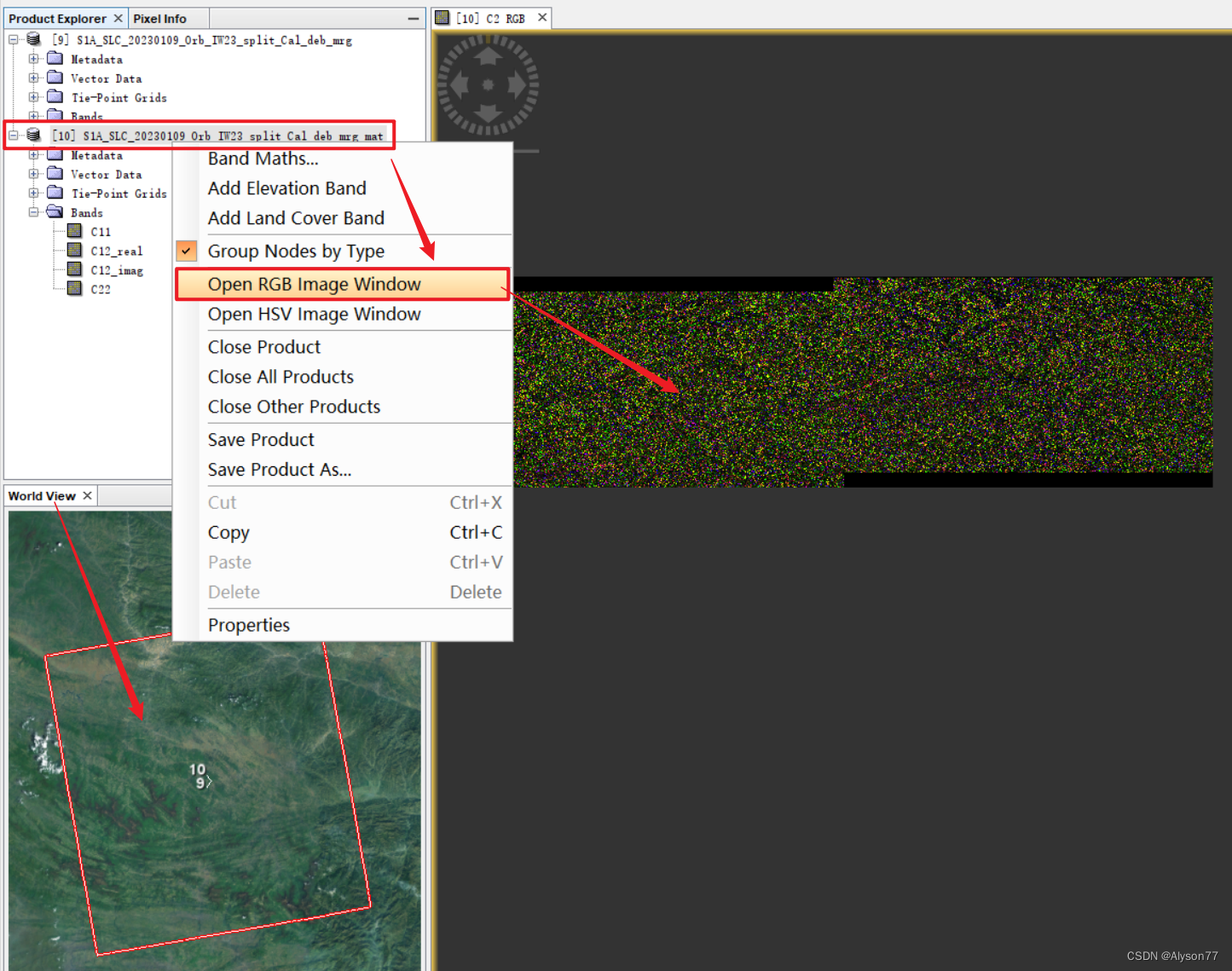
Task: Expand Tie-Point Grids node under product [9]
Action: (x=33, y=97)
